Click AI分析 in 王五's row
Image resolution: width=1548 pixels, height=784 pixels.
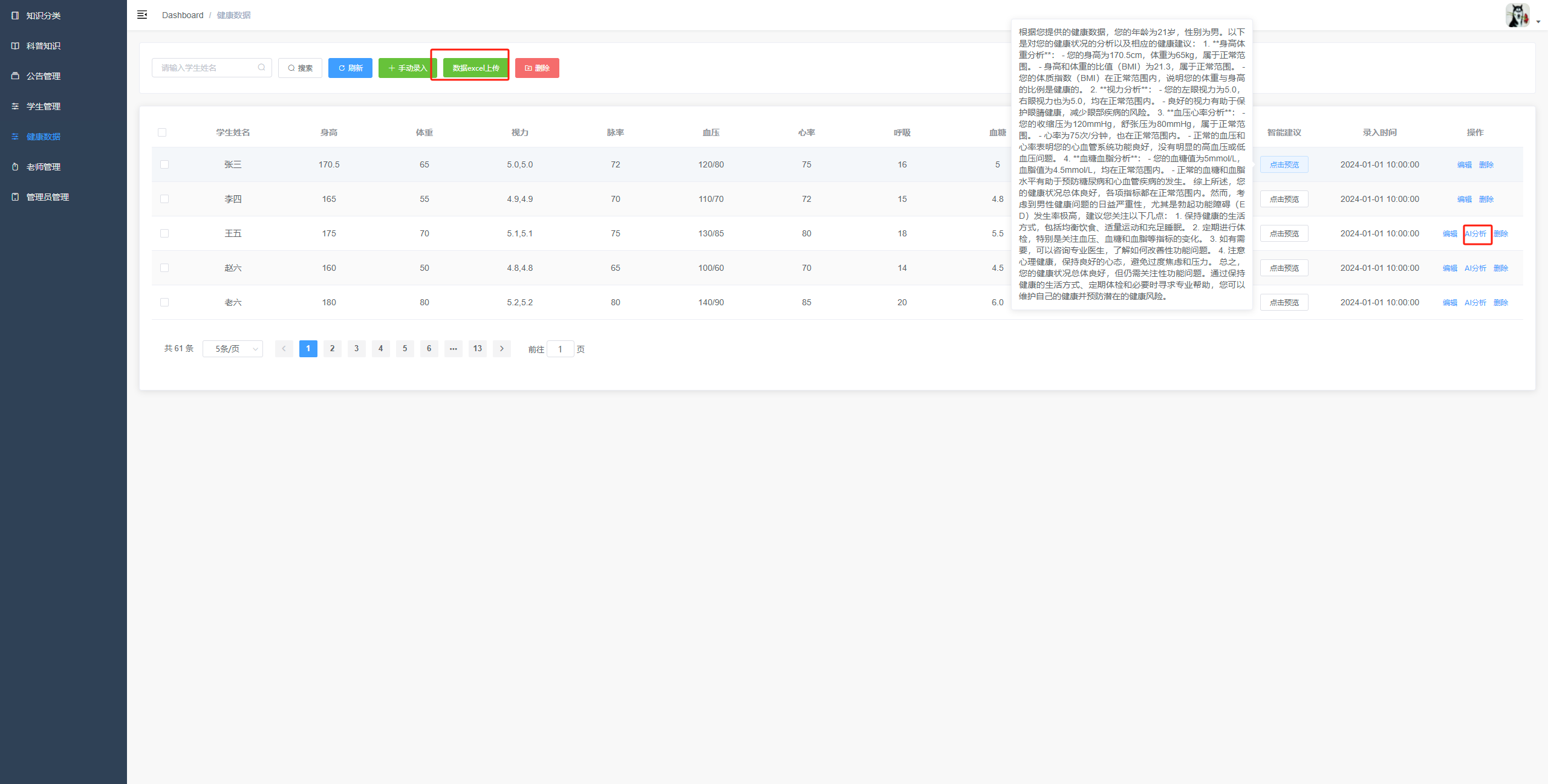click(x=1475, y=233)
